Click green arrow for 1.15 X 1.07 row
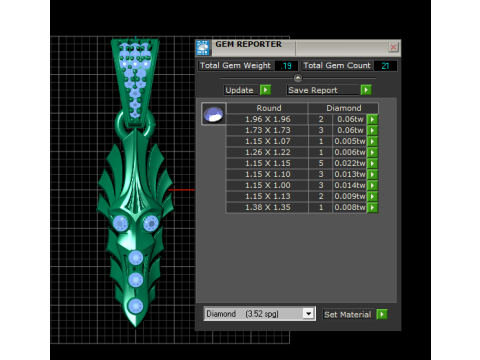 click(372, 141)
